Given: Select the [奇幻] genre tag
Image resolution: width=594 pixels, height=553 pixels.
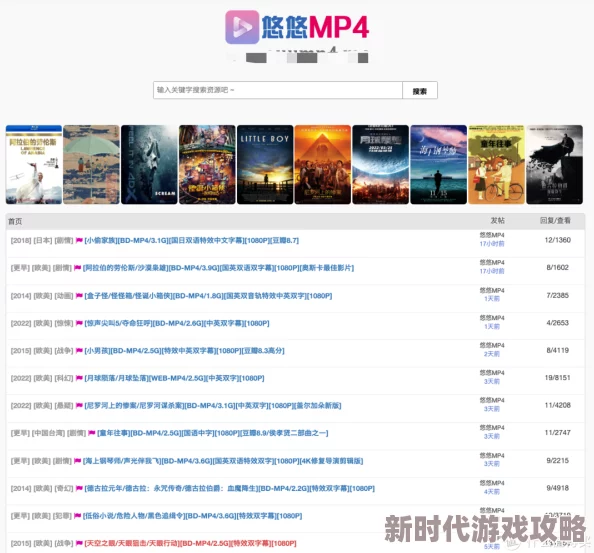Looking at the screenshot, I should (64, 489).
